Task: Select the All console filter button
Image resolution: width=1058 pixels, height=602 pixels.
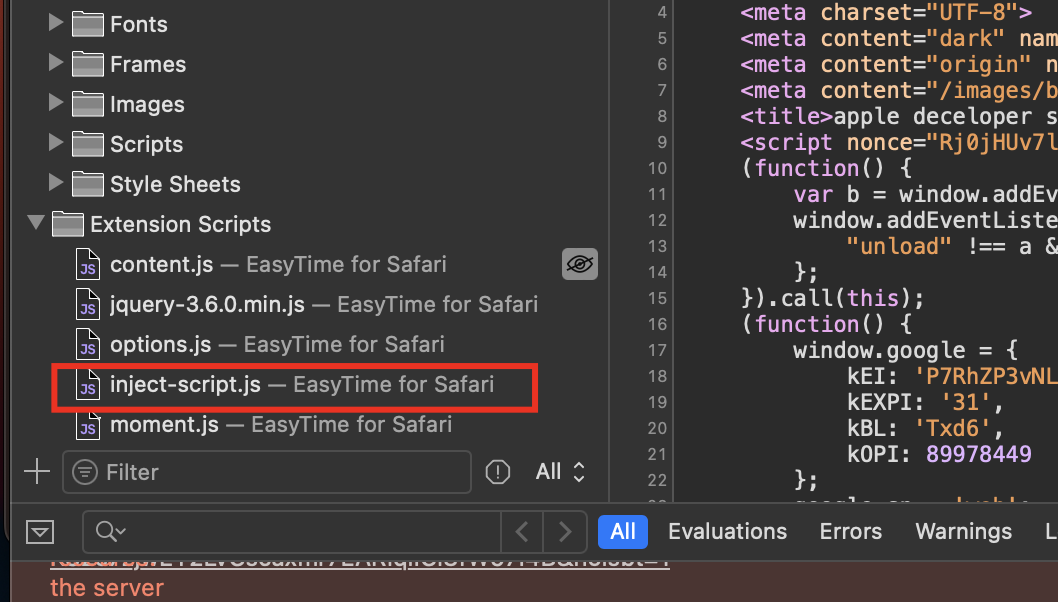Action: (622, 532)
